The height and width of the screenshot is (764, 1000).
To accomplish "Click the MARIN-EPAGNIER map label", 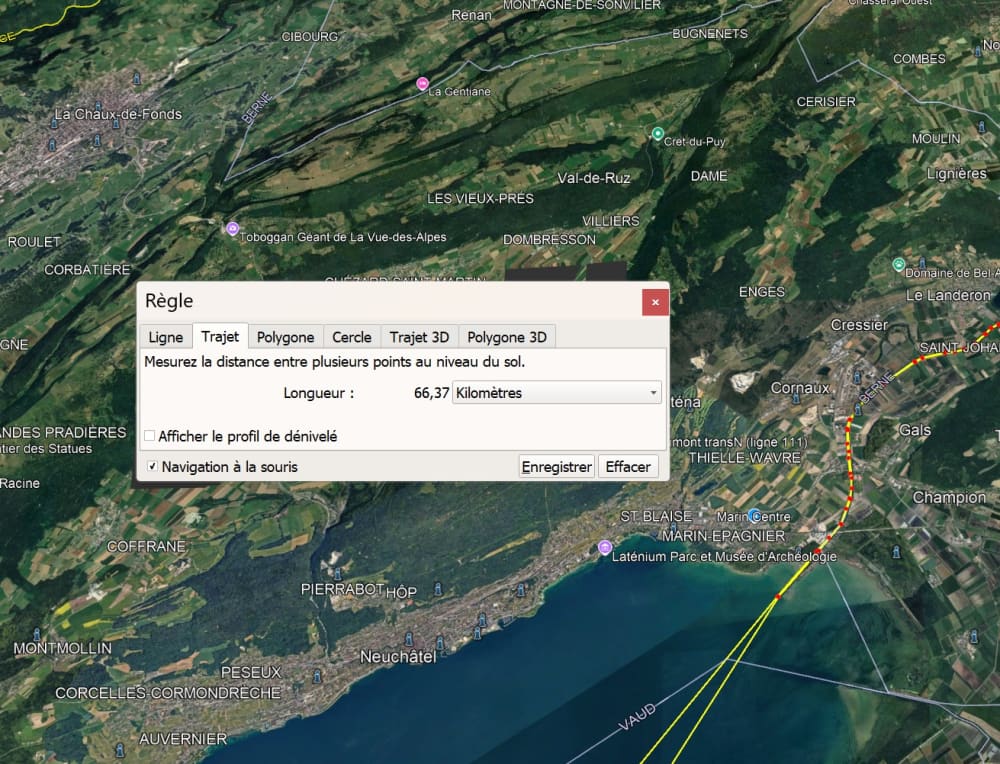I will [x=723, y=536].
